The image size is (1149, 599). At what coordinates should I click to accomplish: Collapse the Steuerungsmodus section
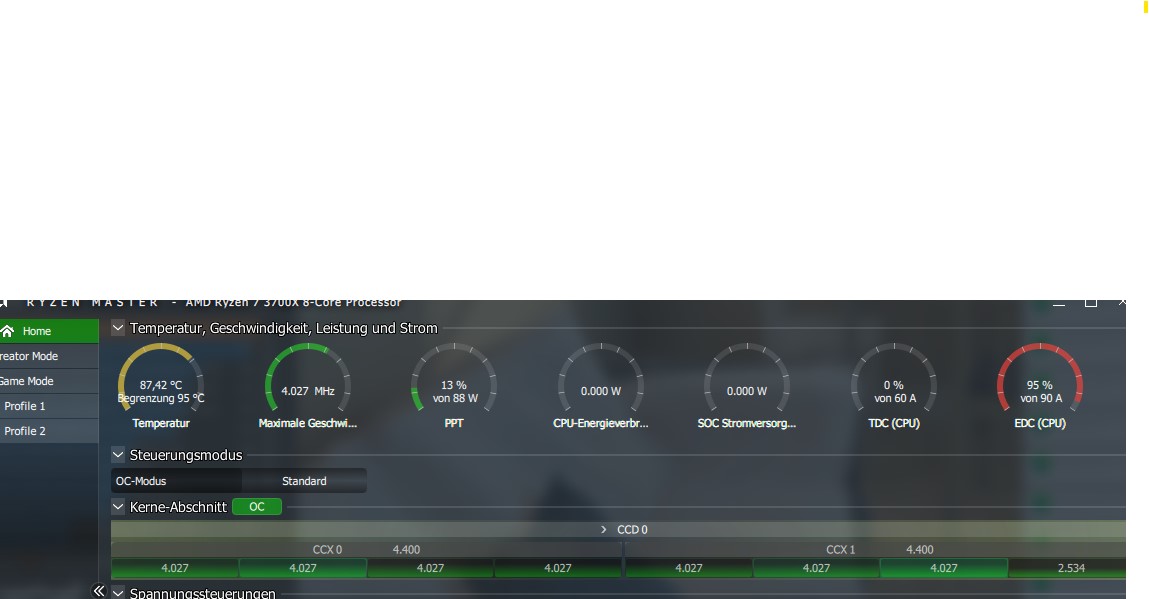coord(118,455)
